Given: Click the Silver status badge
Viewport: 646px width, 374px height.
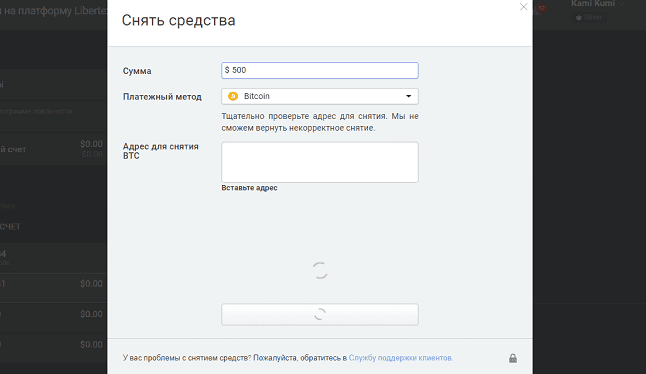Looking at the screenshot, I should (x=589, y=18).
